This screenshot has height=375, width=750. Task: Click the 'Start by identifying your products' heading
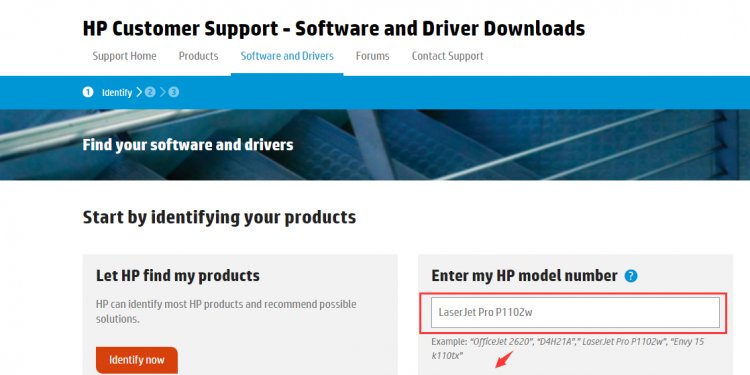pos(220,217)
